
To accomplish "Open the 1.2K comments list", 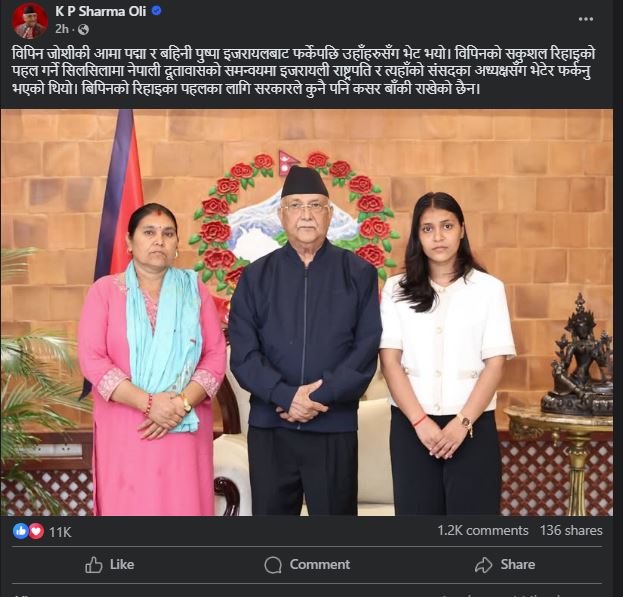I will [x=483, y=530].
